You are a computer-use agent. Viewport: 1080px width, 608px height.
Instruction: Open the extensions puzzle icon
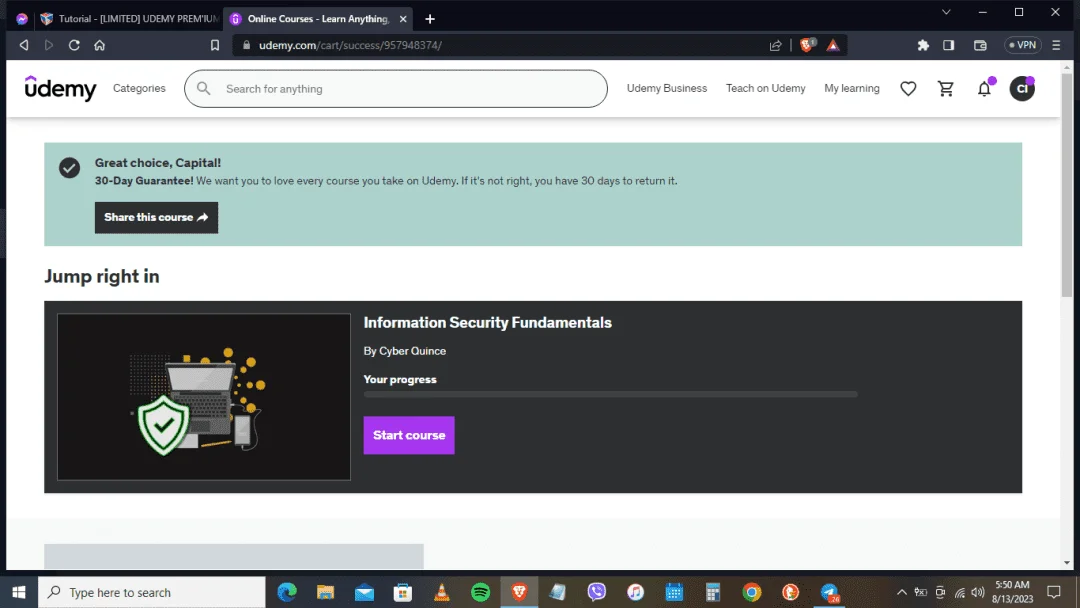(923, 45)
